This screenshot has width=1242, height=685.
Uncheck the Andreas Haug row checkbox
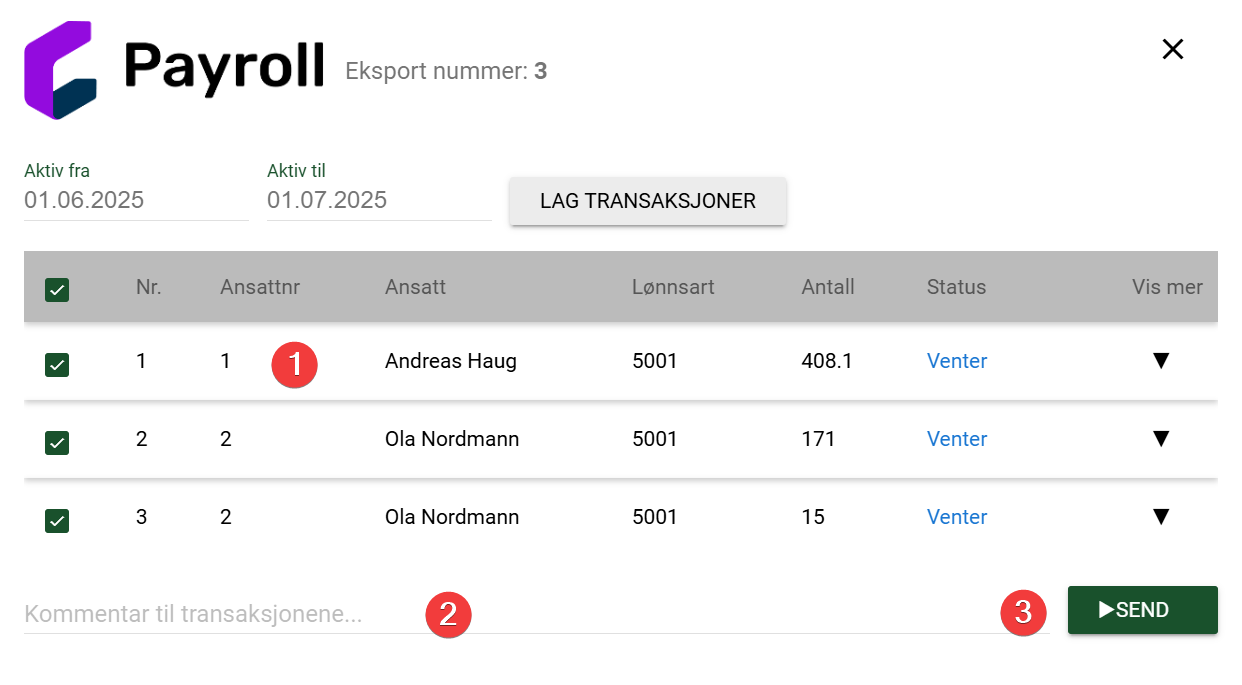pyautogui.click(x=57, y=365)
